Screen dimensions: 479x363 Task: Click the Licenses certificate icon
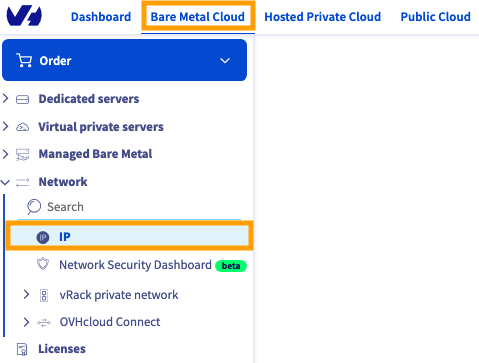point(22,349)
